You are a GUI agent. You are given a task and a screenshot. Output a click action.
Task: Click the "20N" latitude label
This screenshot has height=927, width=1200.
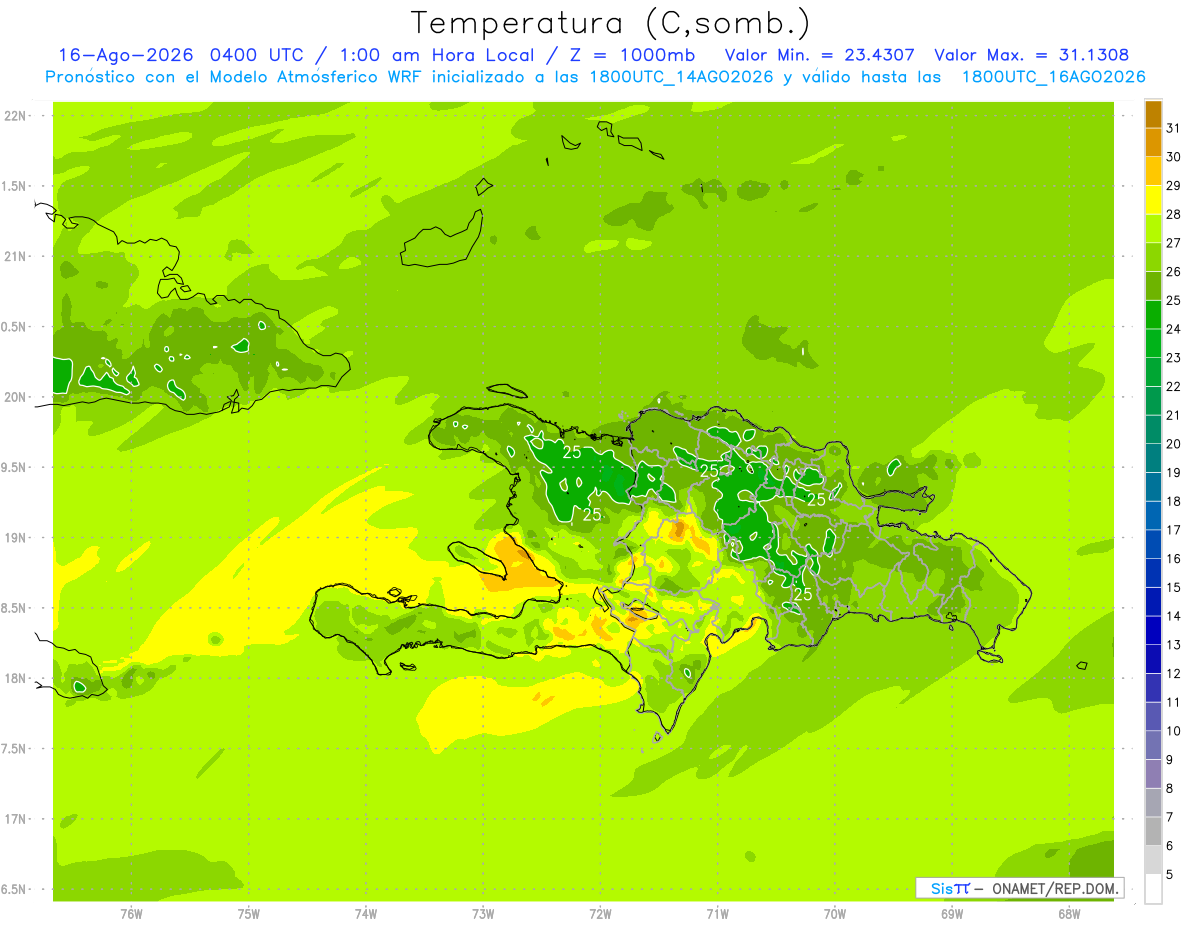(x=15, y=397)
